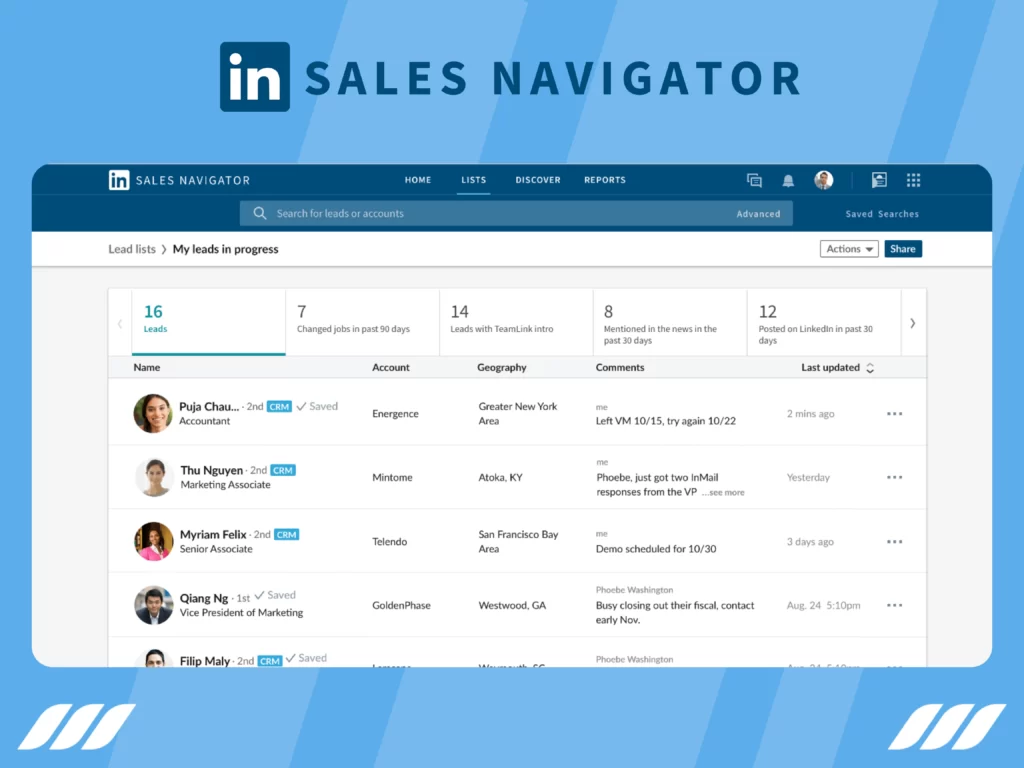
Task: Click the Geography column header
Action: coord(502,368)
